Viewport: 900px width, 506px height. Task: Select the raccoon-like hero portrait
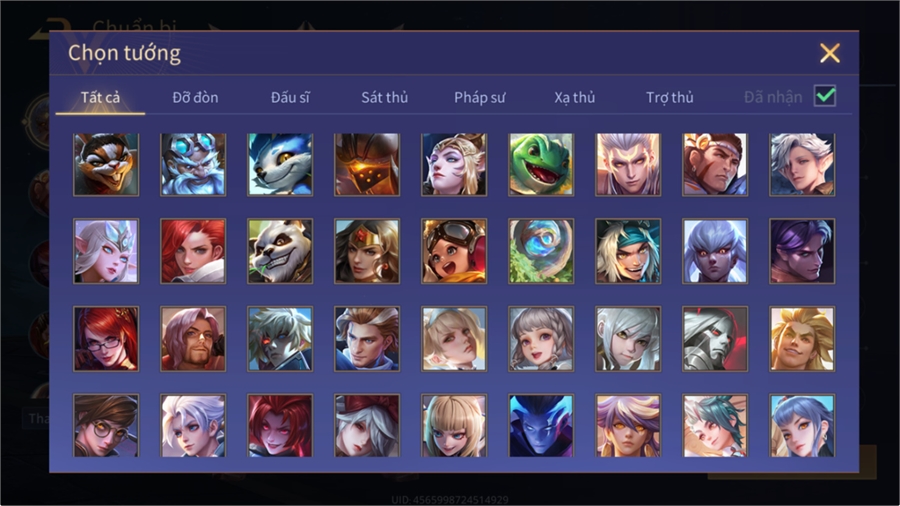[x=106, y=165]
